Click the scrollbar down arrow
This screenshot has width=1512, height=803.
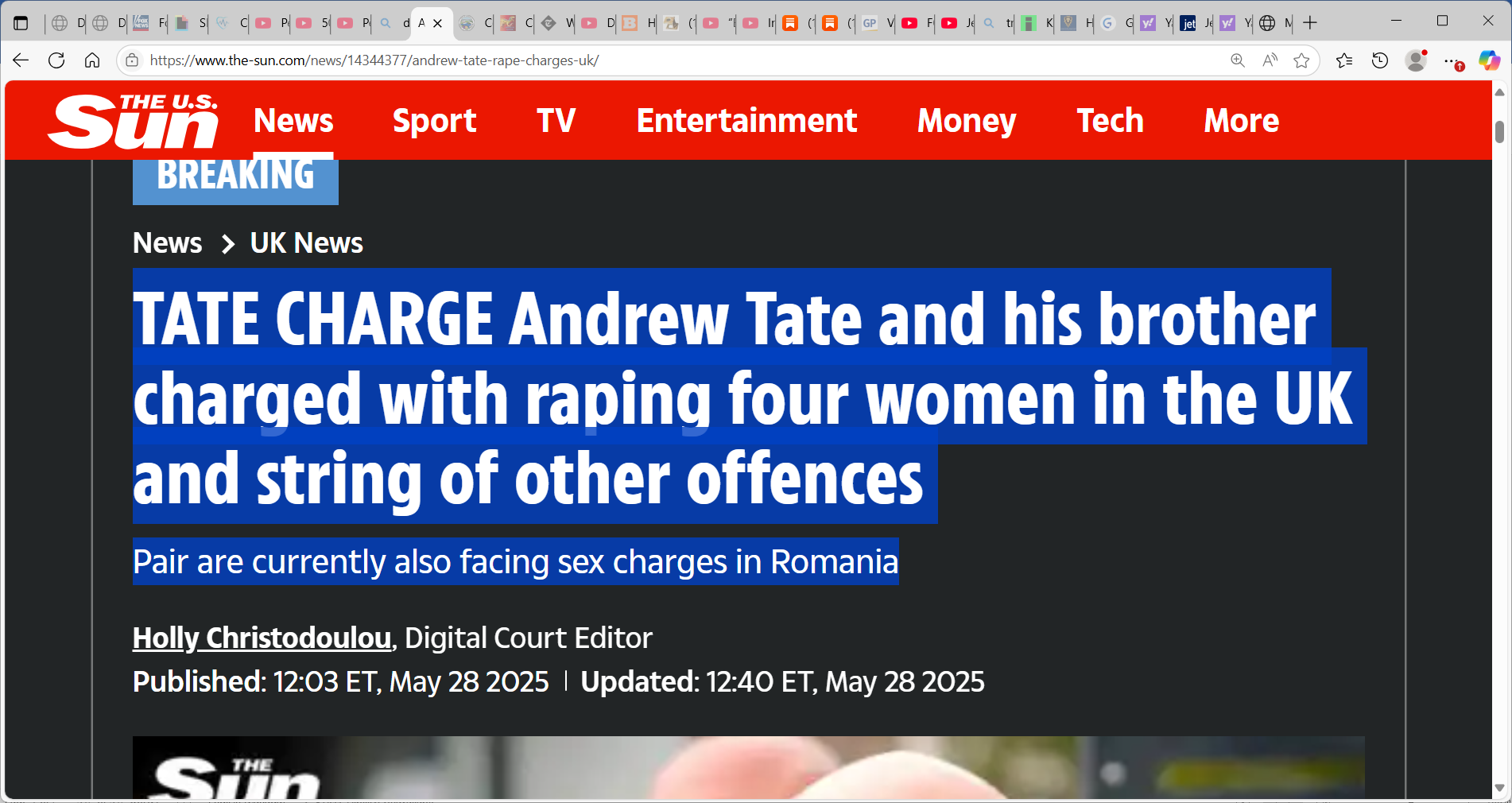click(x=1499, y=788)
